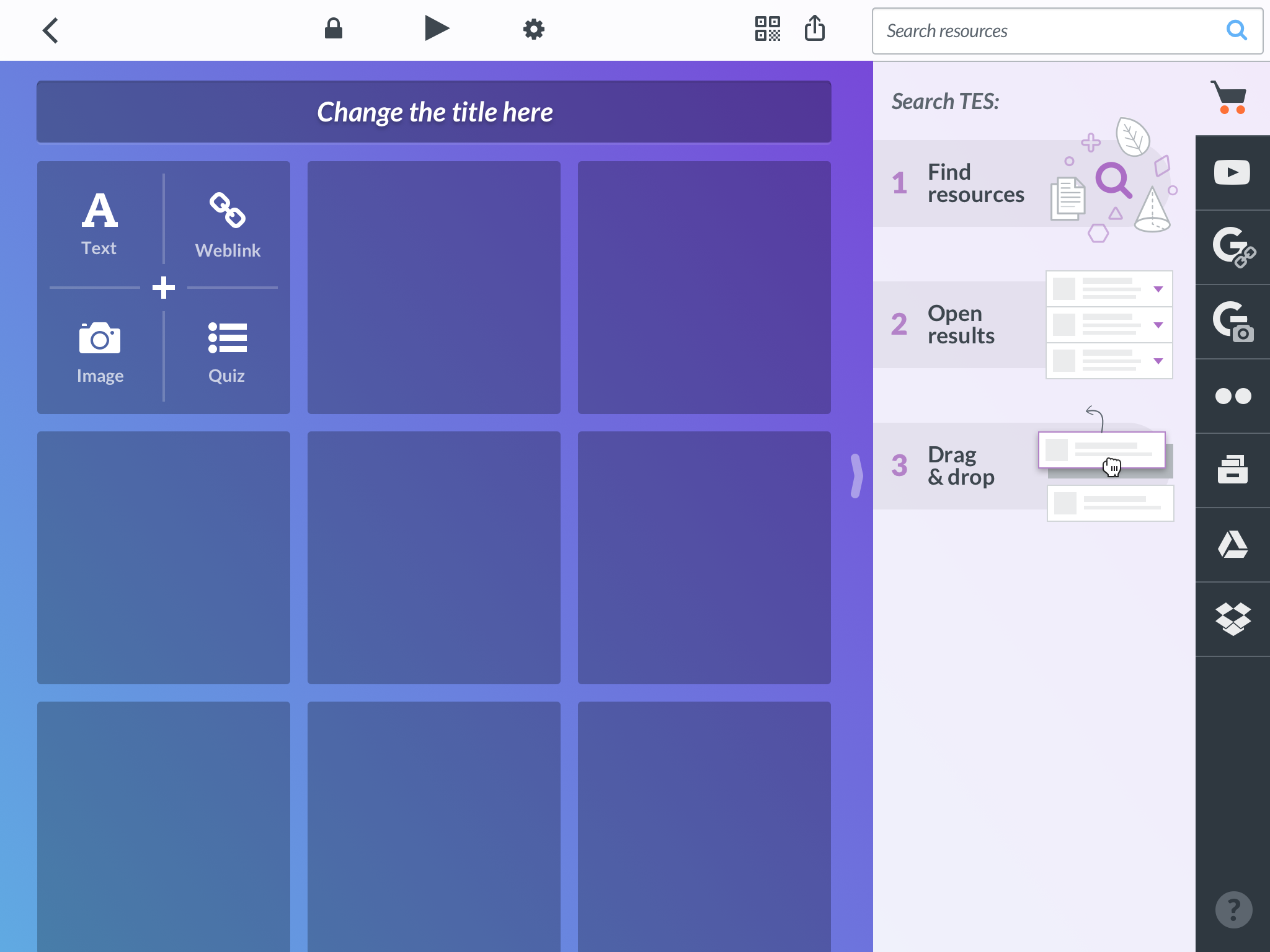This screenshot has width=1270, height=952.
Task: Toggle the lock icon in toolbar
Action: tap(334, 29)
